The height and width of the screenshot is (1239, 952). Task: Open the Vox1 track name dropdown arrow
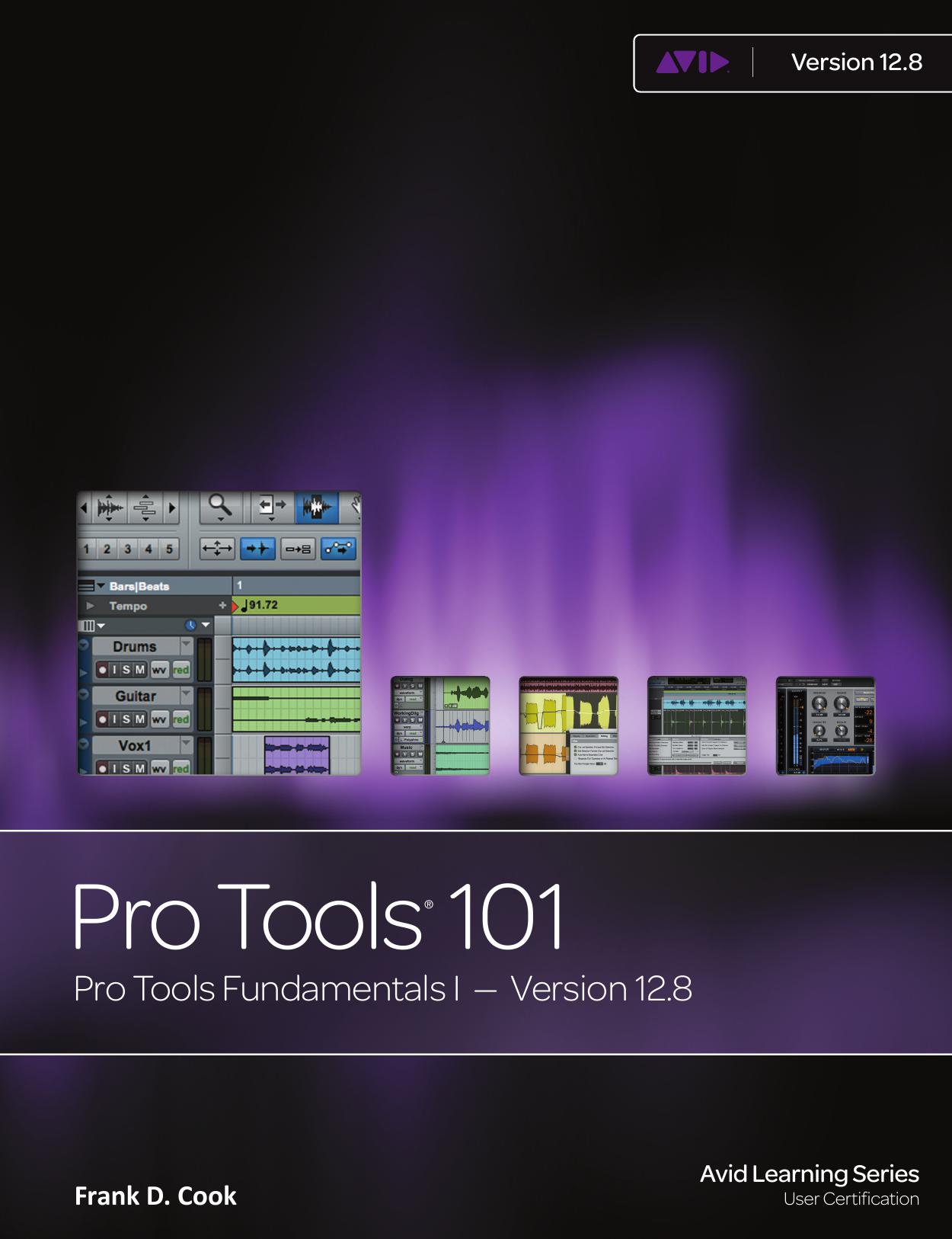[x=186, y=744]
